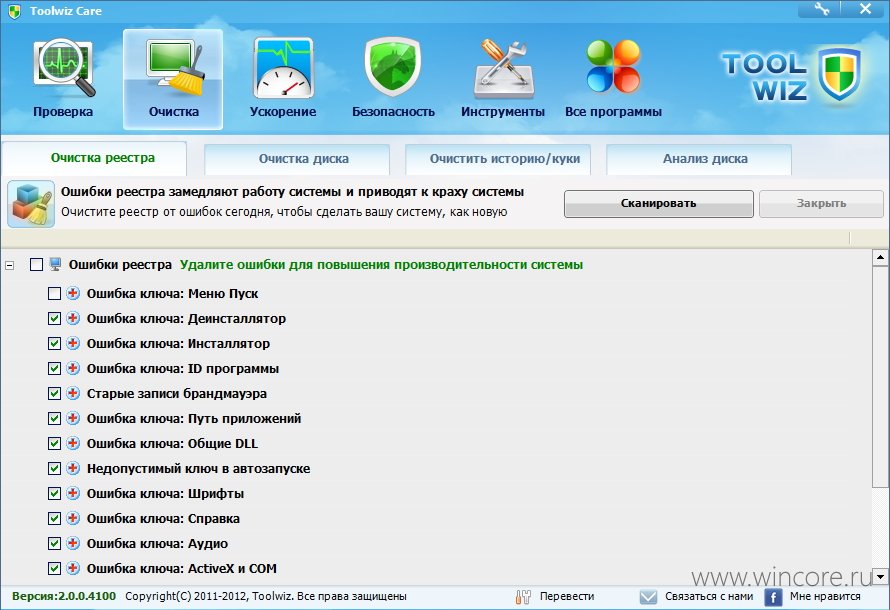Click scrollbar down arrow in registry list
Screen dimensions: 890x610
(x=880, y=577)
